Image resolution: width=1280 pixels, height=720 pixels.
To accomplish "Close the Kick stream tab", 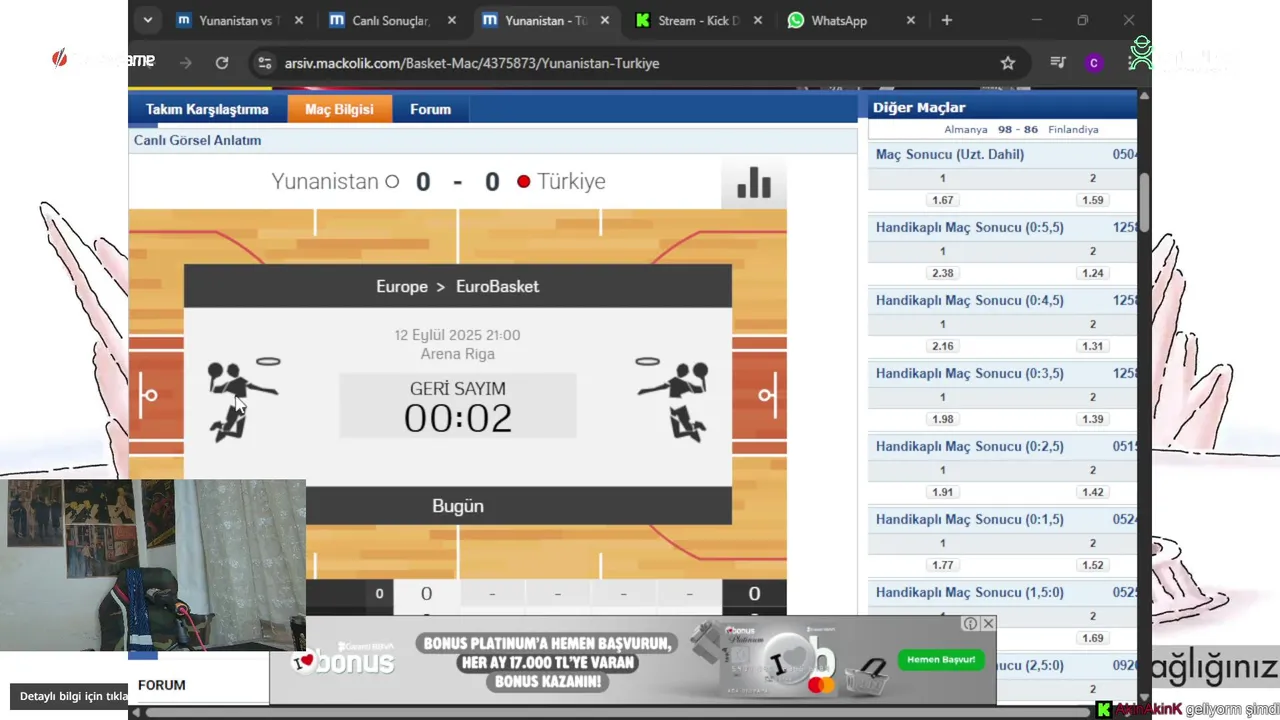I will [757, 20].
